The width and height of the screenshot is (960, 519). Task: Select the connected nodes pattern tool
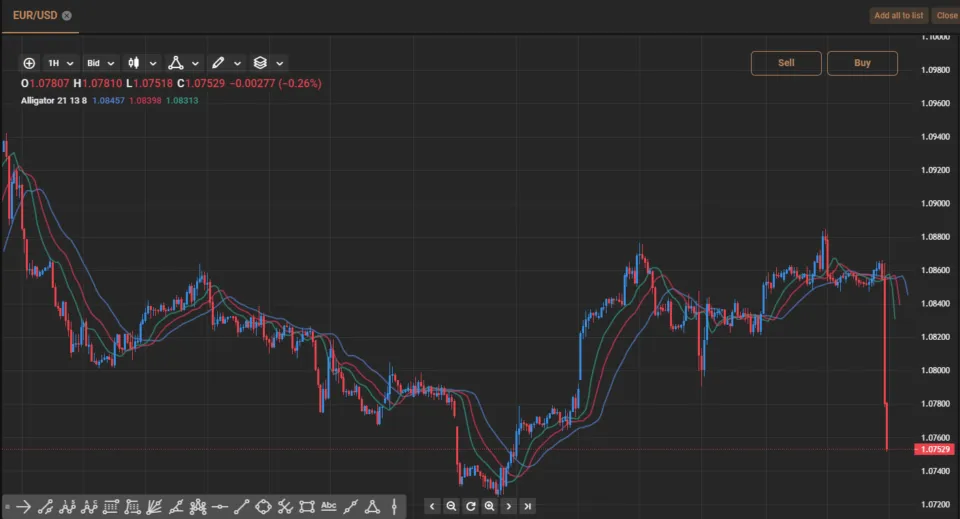point(198,507)
